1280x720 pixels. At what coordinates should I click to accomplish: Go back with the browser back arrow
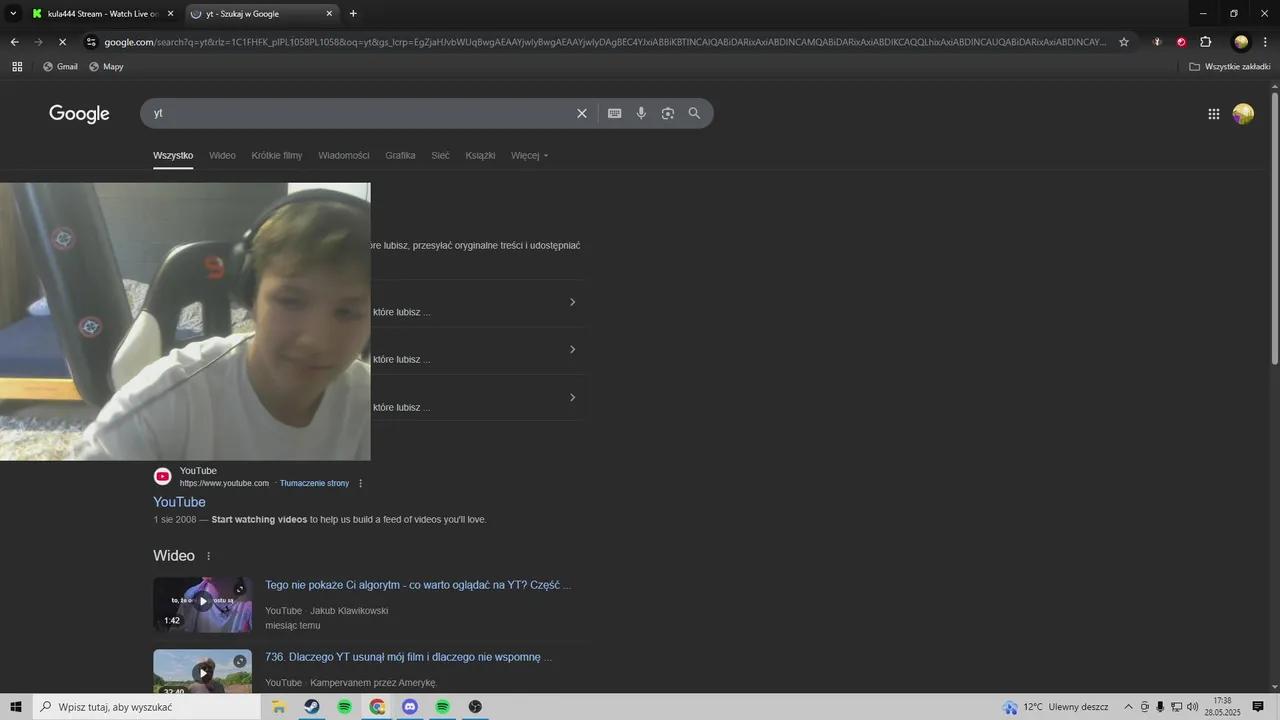coord(14,42)
